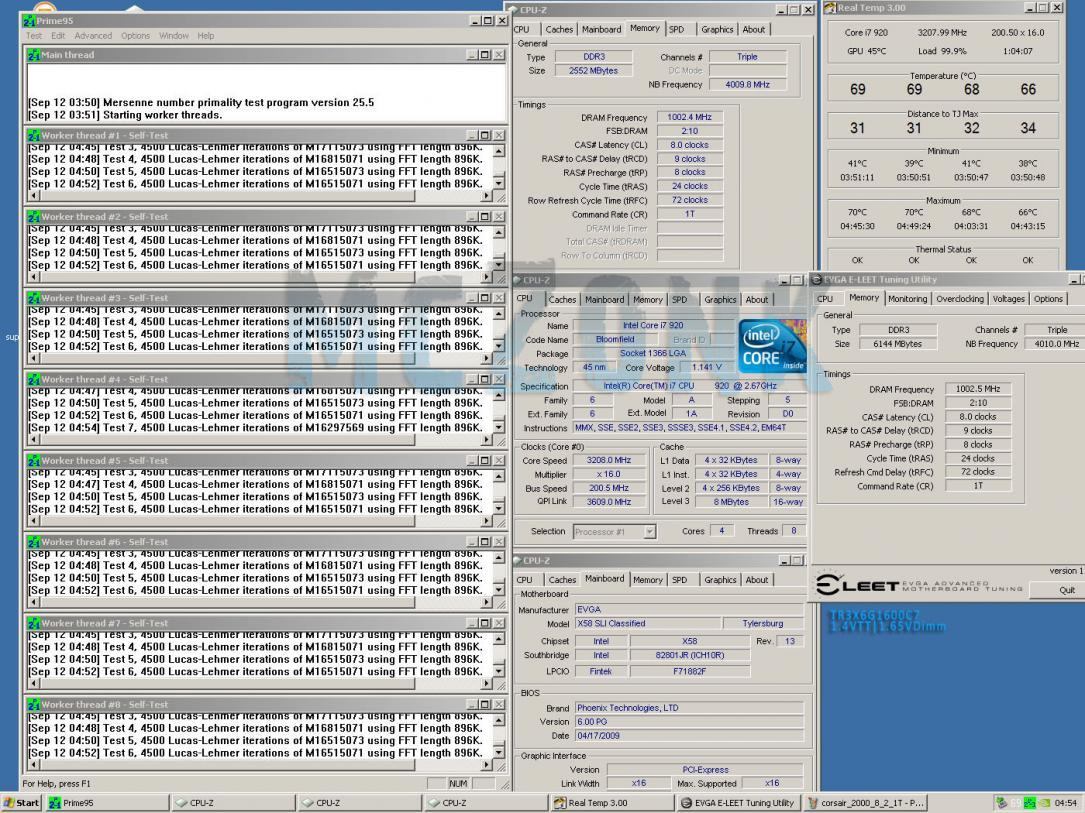Select Memory tab in bottom CPU-Z window
Viewport: 1085px width, 813px height.
point(648,580)
